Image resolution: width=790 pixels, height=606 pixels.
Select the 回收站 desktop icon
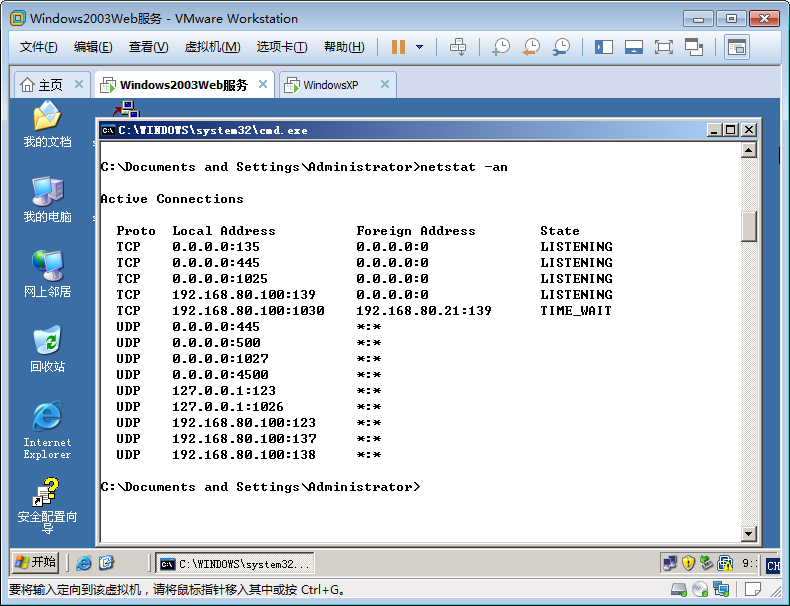click(47, 349)
